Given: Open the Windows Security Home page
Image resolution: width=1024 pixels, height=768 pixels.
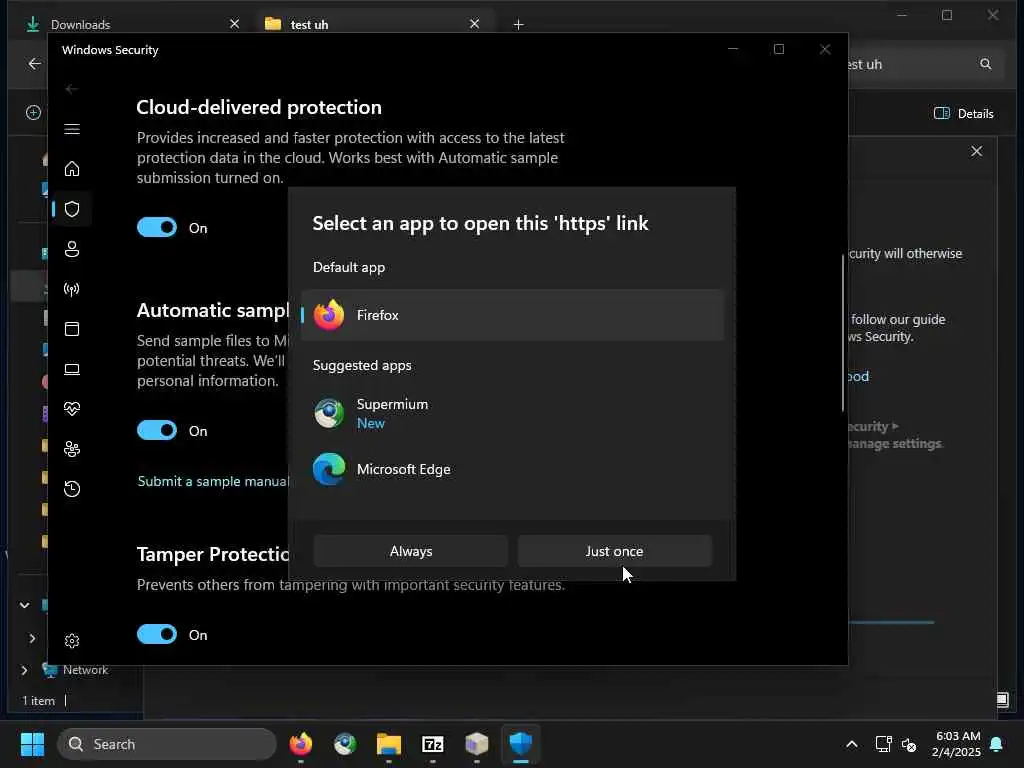Looking at the screenshot, I should click(72, 169).
